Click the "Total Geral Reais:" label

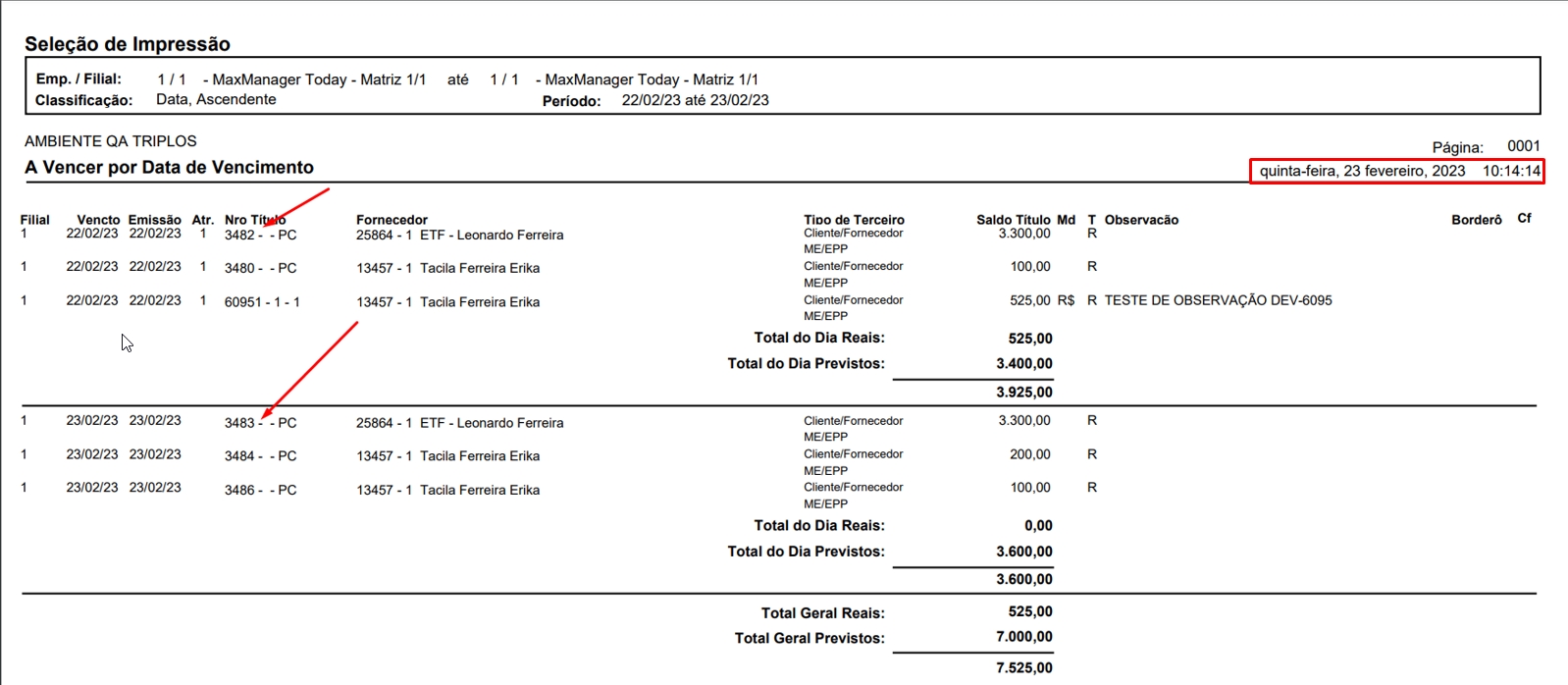(x=823, y=613)
